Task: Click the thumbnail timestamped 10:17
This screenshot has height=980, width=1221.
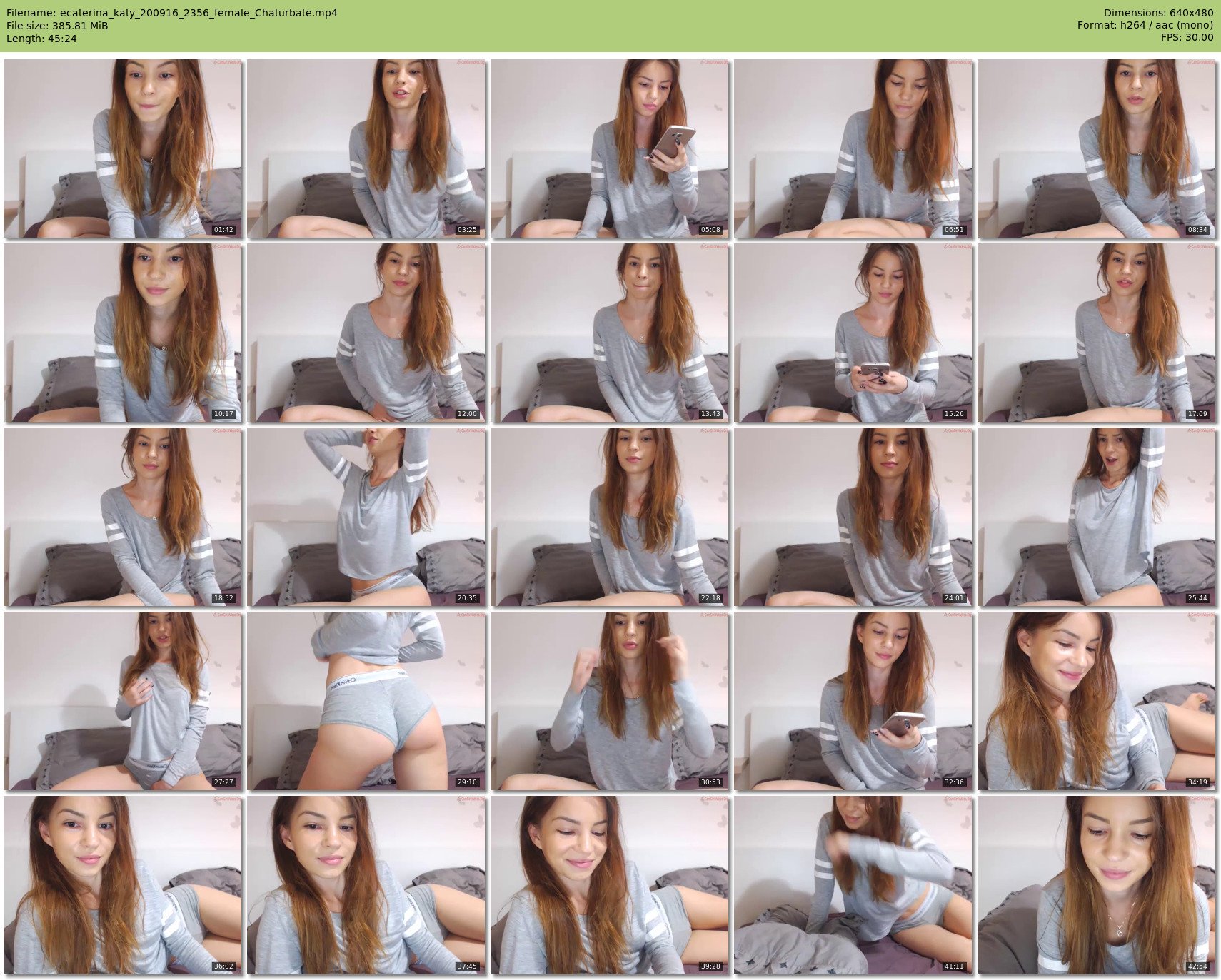Action: click(123, 333)
